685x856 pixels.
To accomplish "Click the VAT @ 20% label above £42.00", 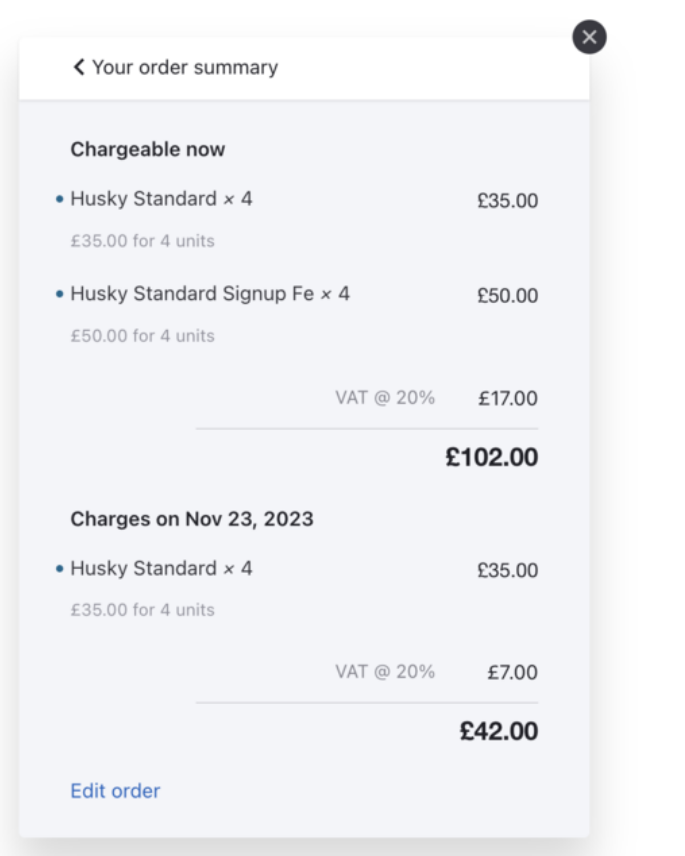I will [385, 672].
